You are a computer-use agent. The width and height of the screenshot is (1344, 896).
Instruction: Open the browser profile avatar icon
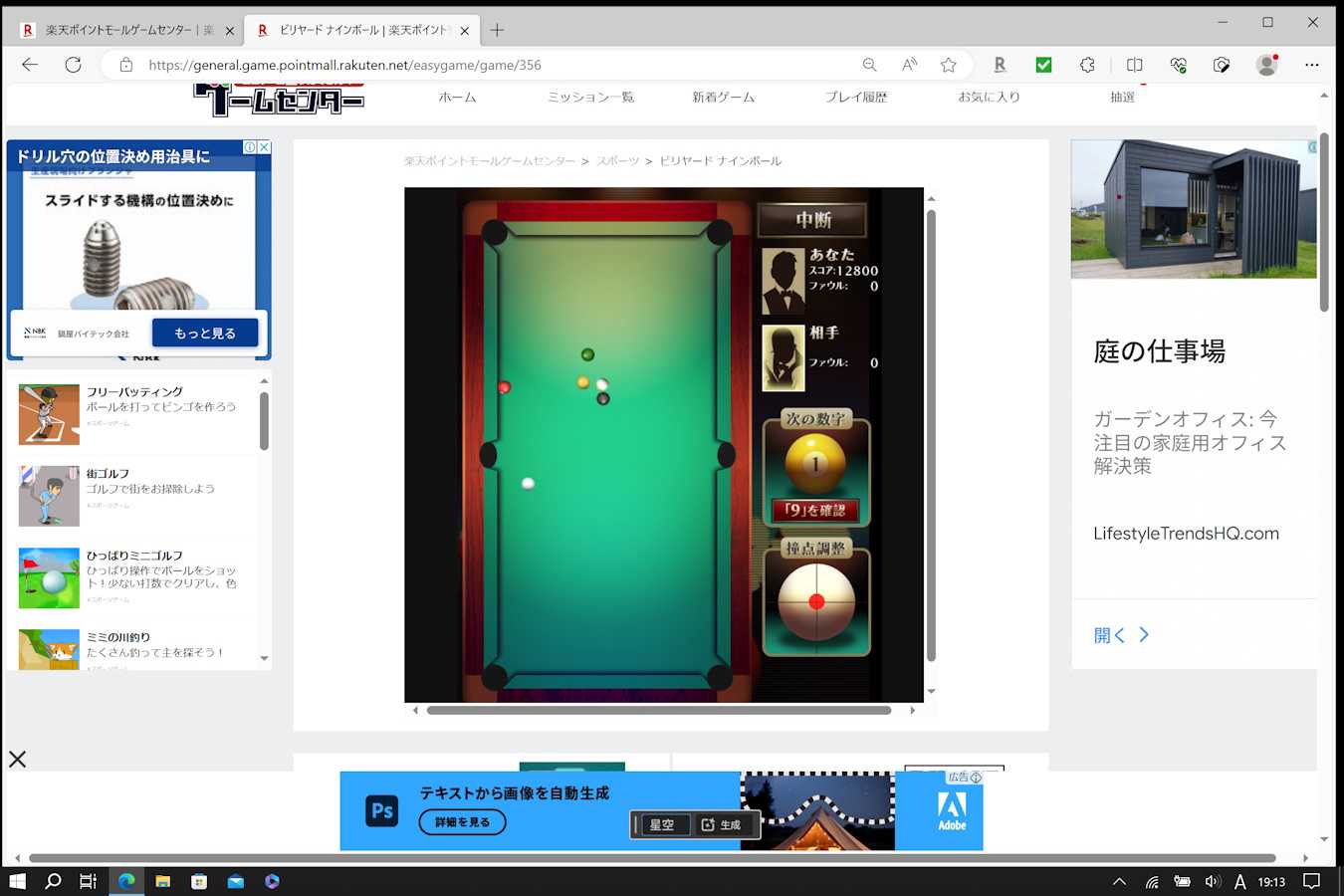1266,65
